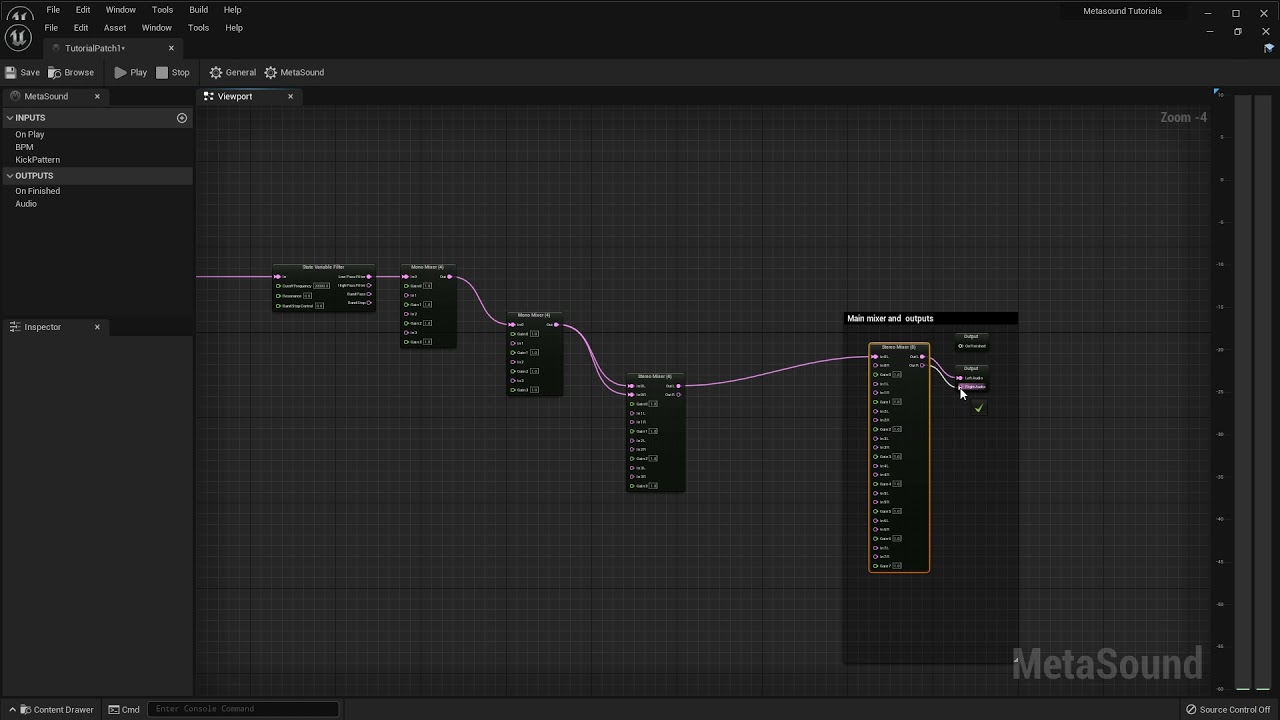
Task: Click the MetaSound panel tab icon
Action: coord(16,96)
